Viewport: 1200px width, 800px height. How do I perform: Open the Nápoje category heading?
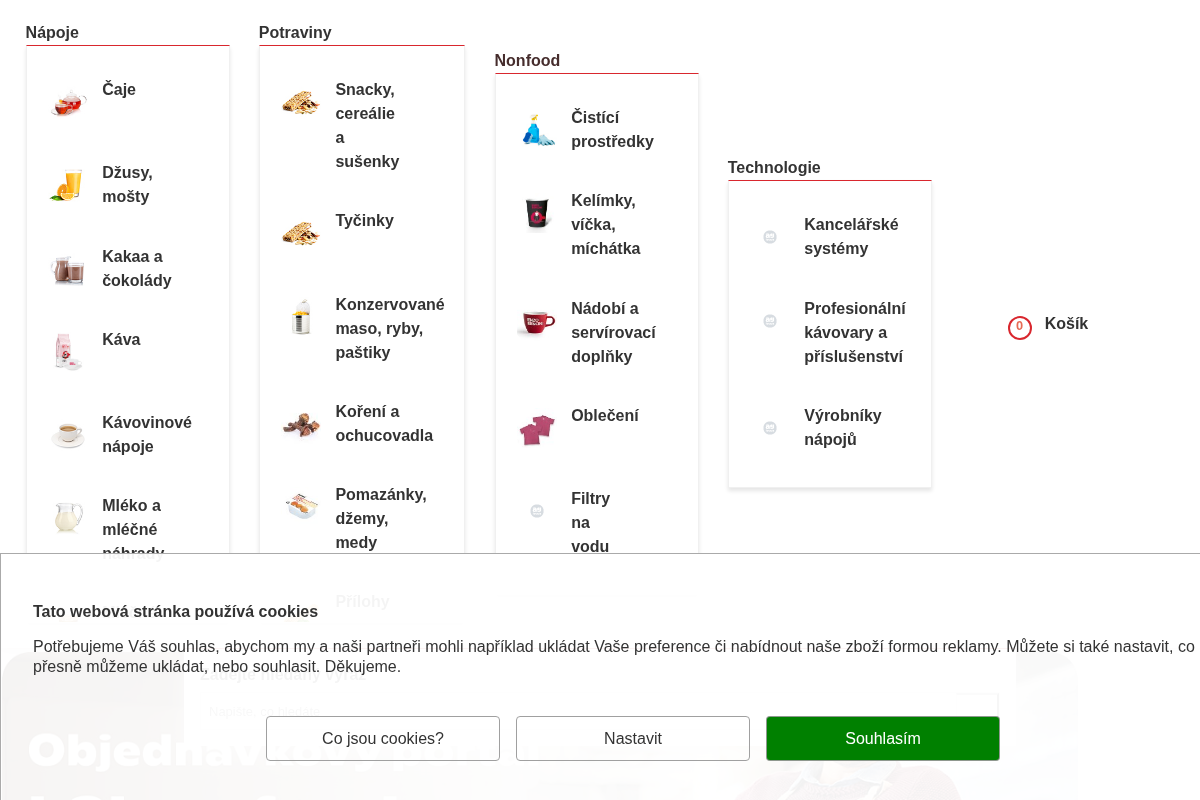[52, 32]
